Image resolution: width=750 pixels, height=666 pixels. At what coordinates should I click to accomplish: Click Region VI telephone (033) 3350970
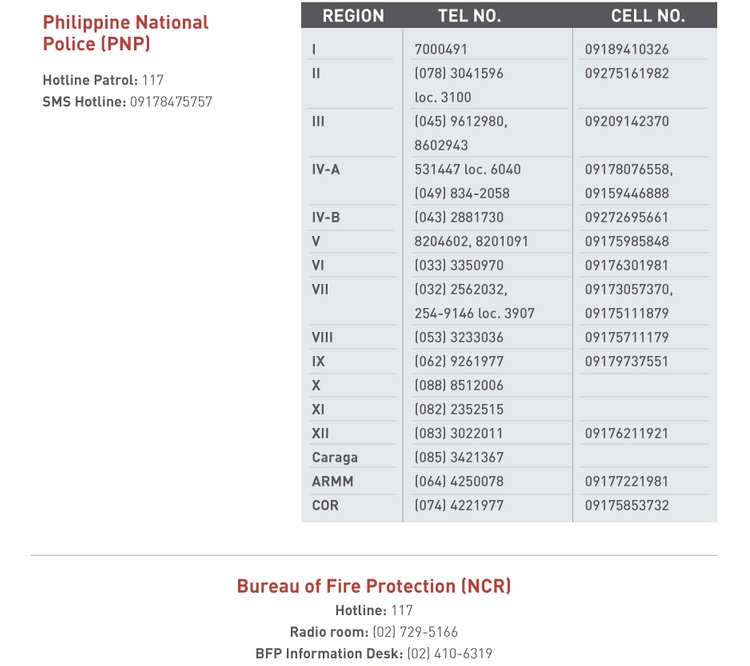point(459,265)
